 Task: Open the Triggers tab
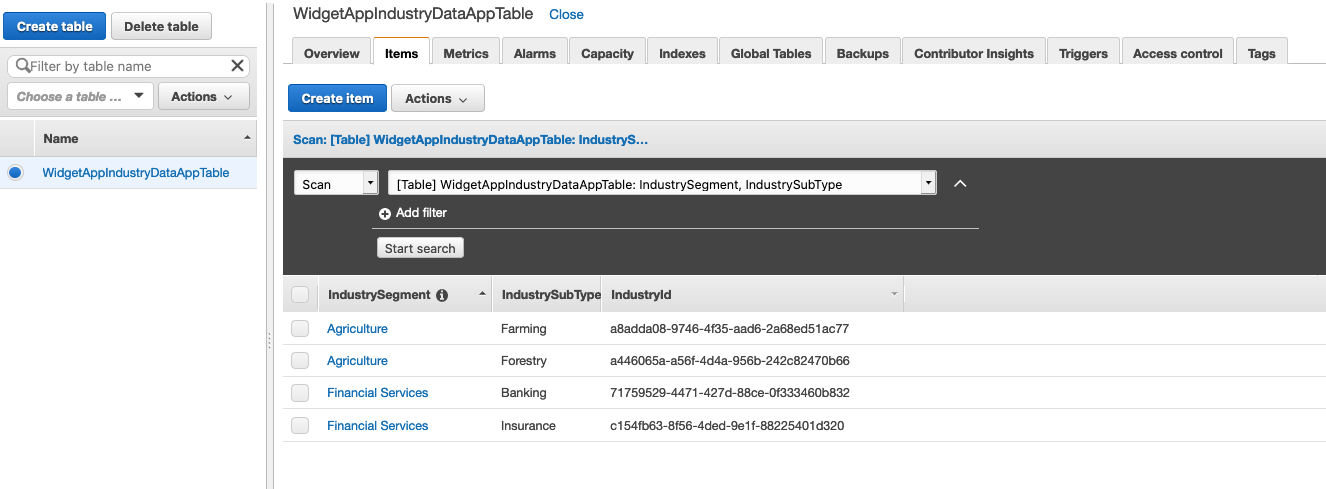1083,53
